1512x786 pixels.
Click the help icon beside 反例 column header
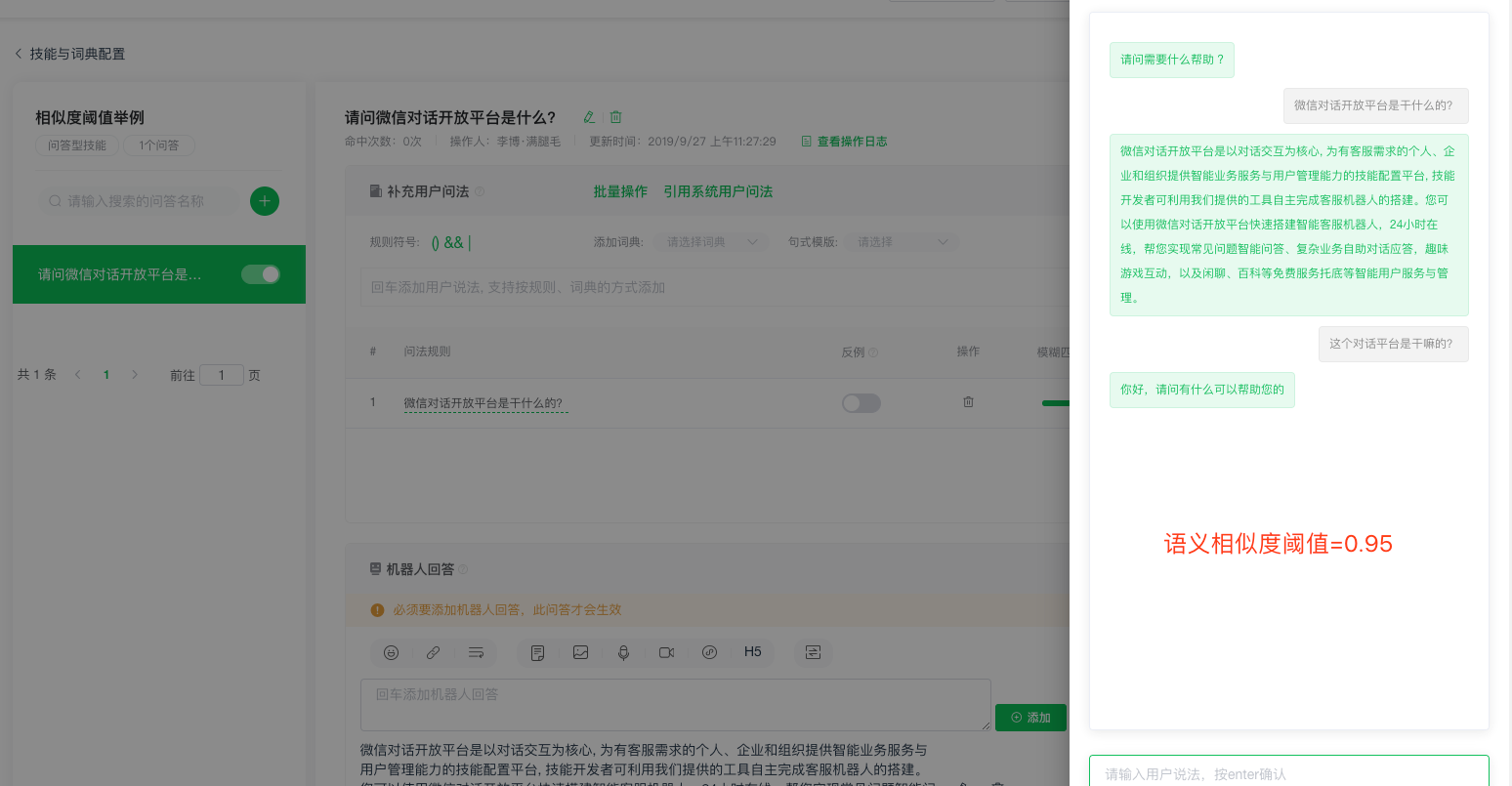pyautogui.click(x=873, y=352)
